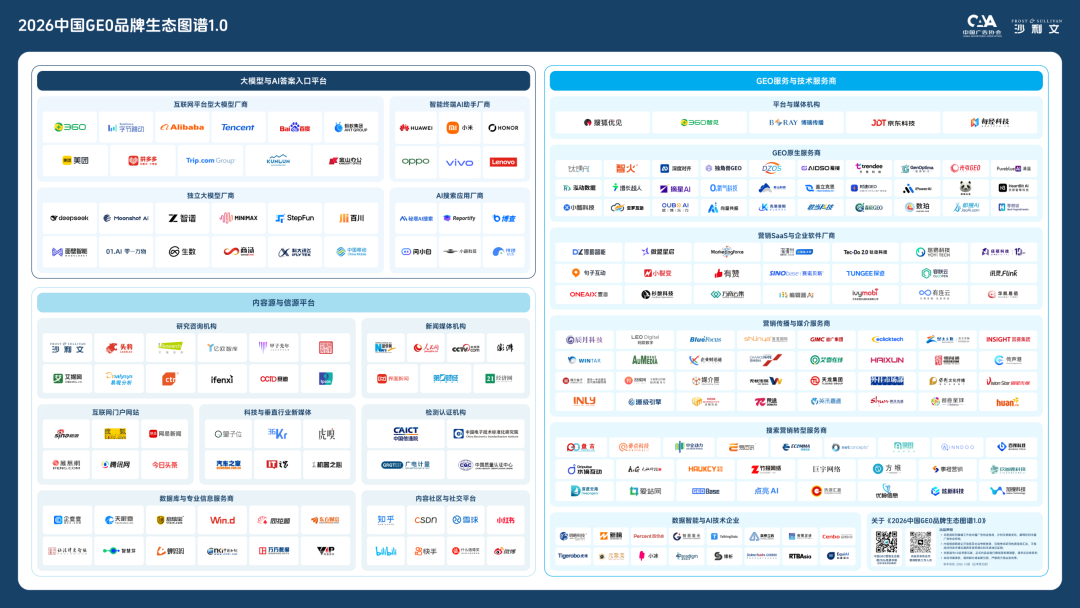Click the StepFun logo
The image size is (1080, 608).
pos(295,218)
